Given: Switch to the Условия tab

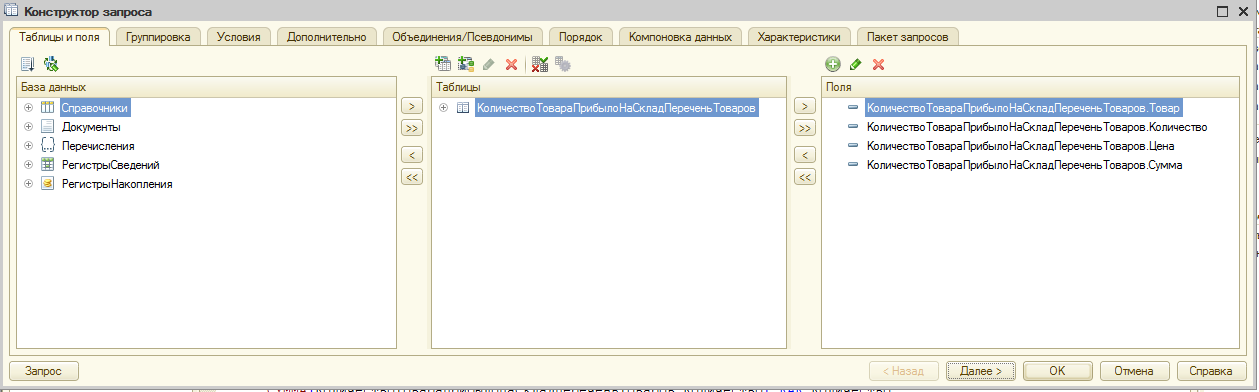Looking at the screenshot, I should tap(239, 37).
